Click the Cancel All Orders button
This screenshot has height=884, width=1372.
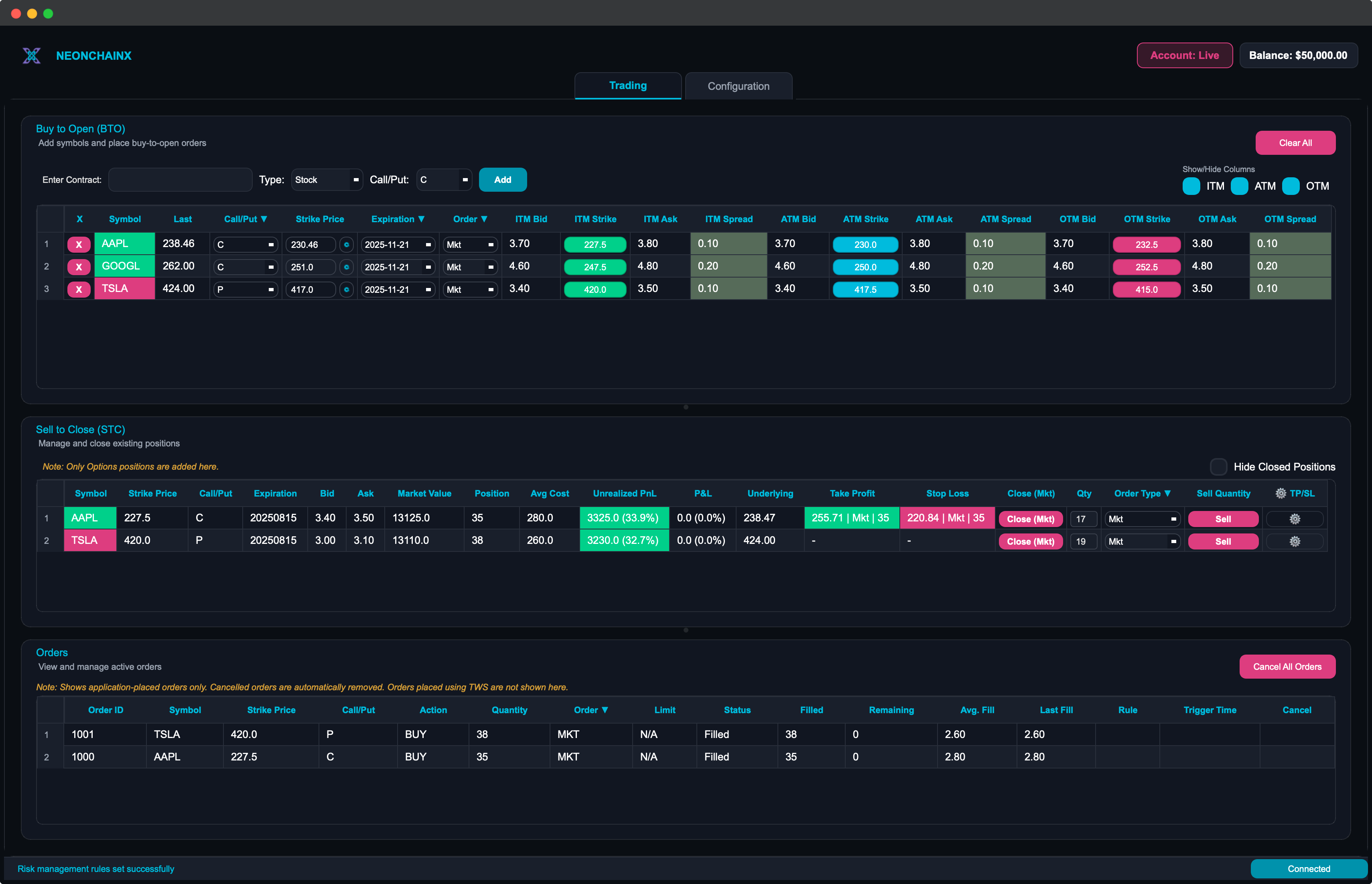1287,667
